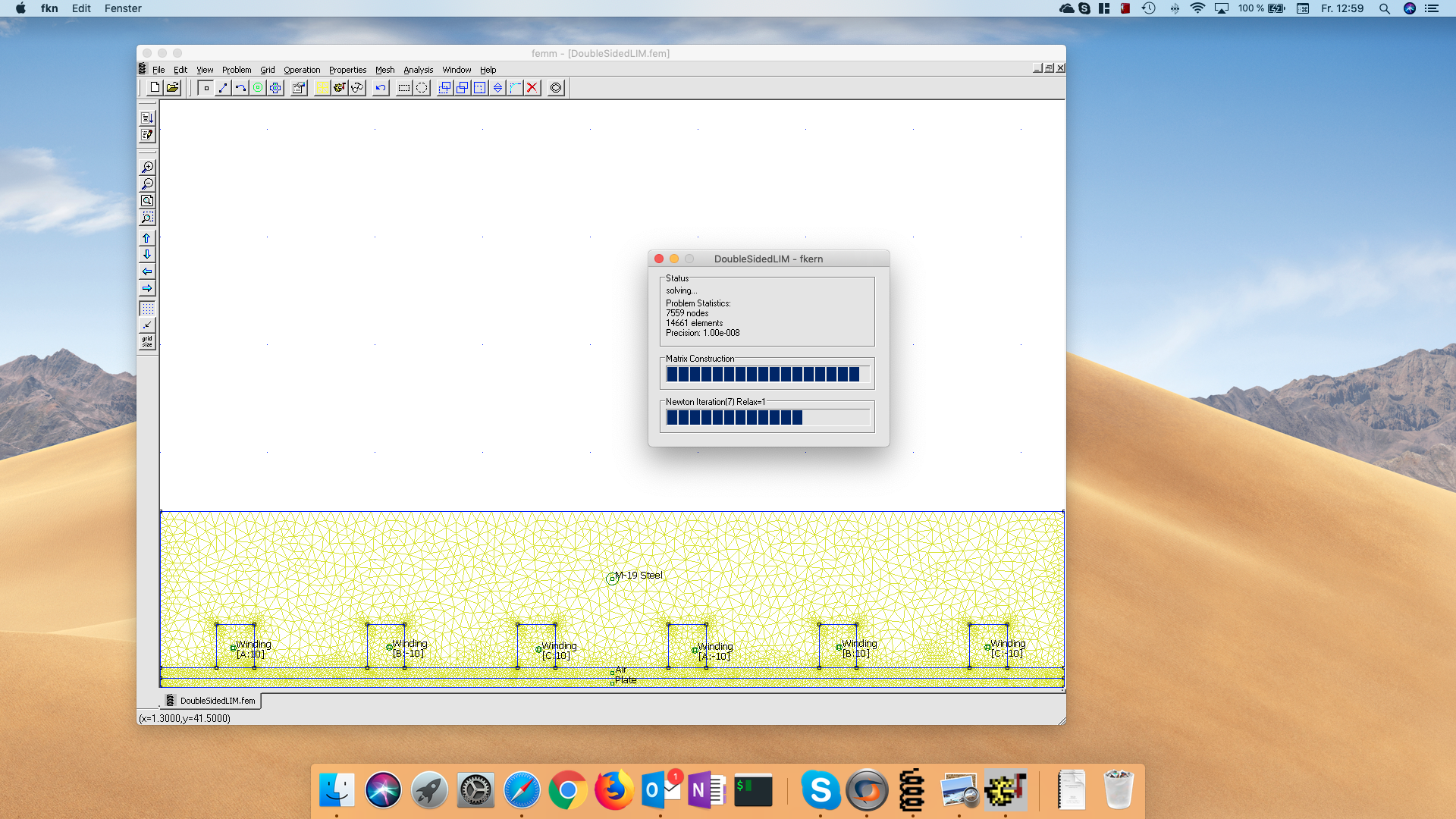Select the line segment drawing tool

[x=222, y=88]
